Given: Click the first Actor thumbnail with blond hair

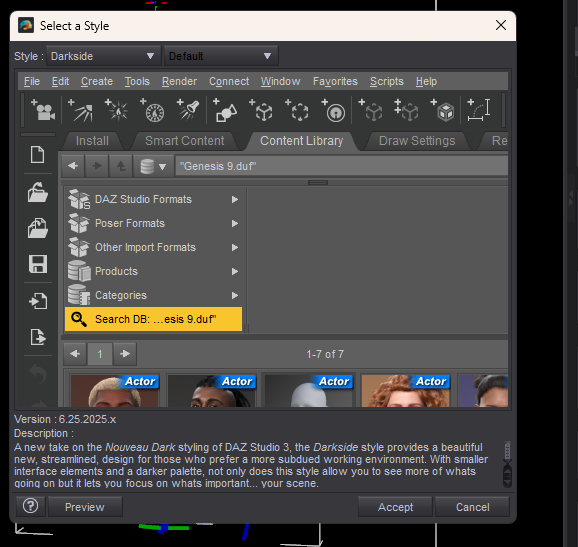Looking at the screenshot, I should pyautogui.click(x=115, y=391).
